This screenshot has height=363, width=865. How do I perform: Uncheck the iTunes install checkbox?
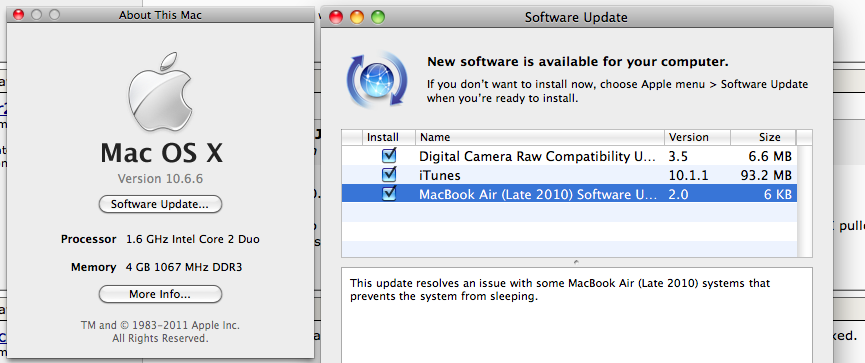point(389,175)
